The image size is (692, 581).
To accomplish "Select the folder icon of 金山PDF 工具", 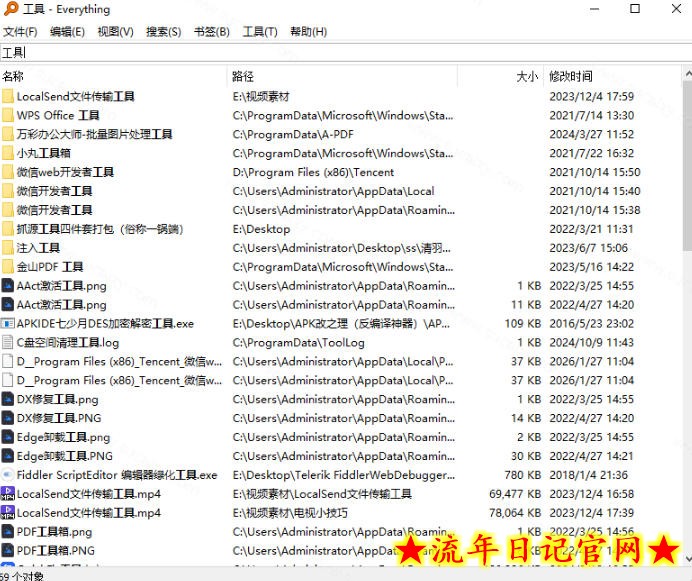I will pyautogui.click(x=8, y=267).
